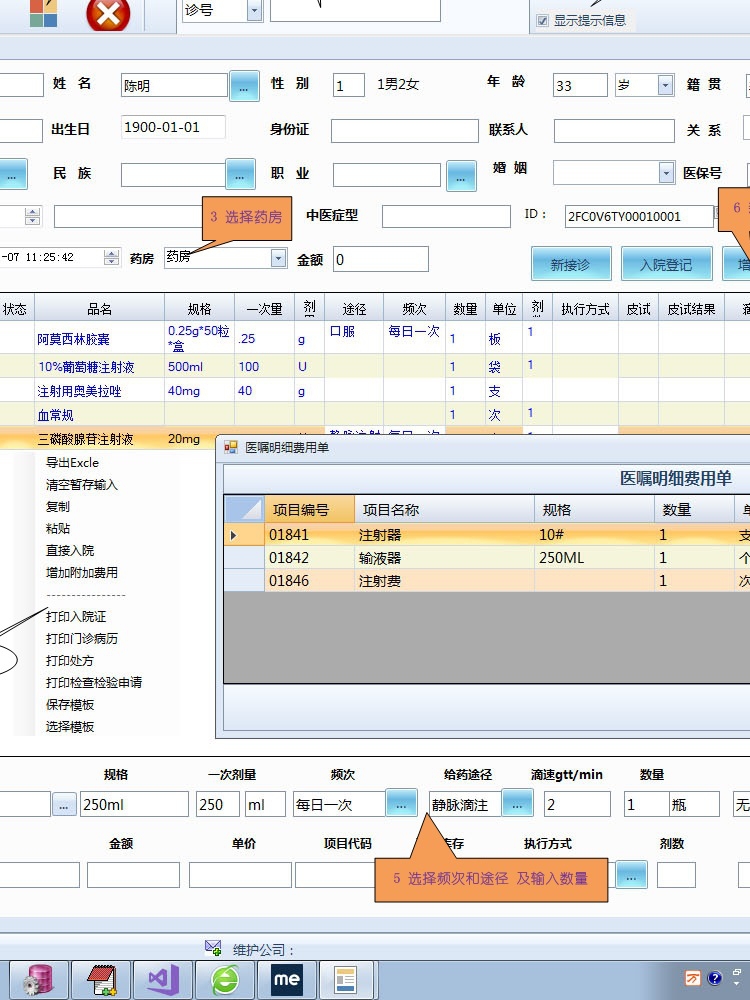This screenshot has width=750, height=1000.
Task: Open the green browser icon in taskbar
Action: [225, 980]
